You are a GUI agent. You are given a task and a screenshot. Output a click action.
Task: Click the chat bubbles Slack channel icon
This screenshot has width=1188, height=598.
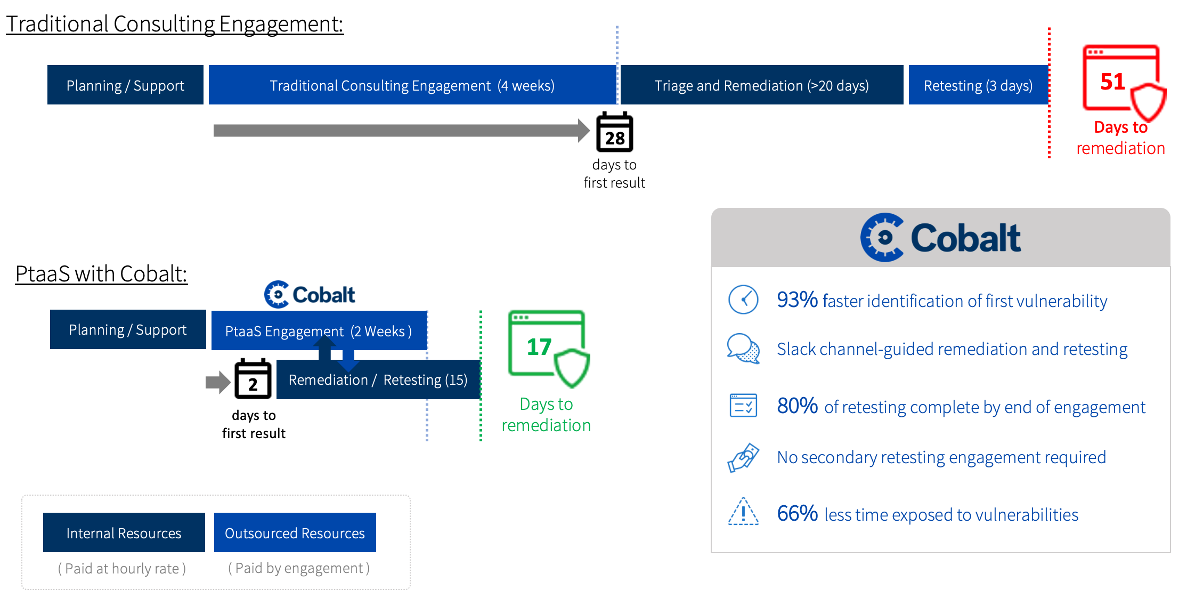pyautogui.click(x=743, y=349)
